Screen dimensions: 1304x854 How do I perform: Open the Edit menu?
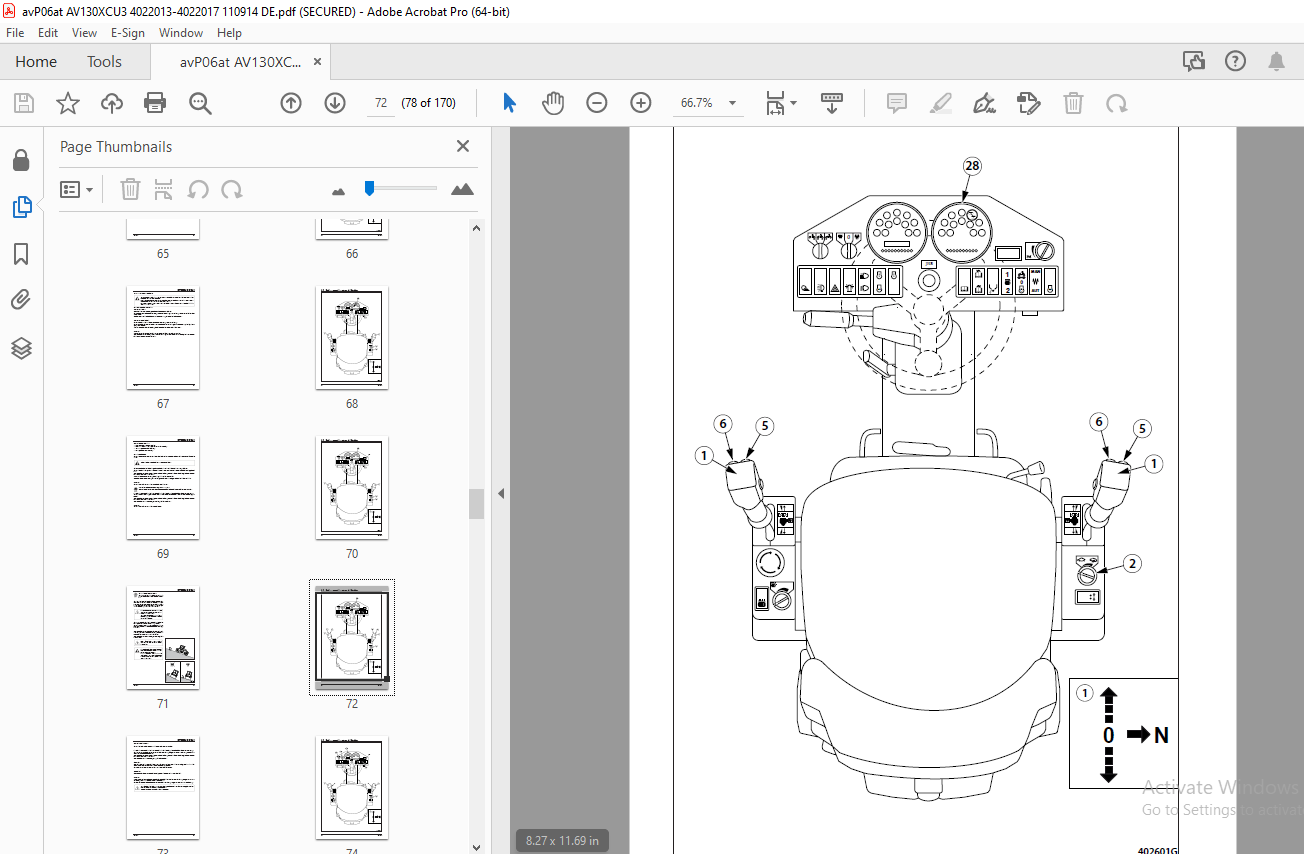click(48, 33)
